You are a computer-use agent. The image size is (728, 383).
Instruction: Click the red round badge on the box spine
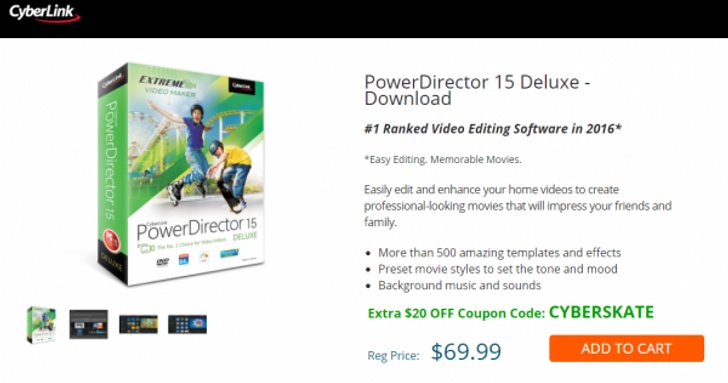[x=111, y=240]
